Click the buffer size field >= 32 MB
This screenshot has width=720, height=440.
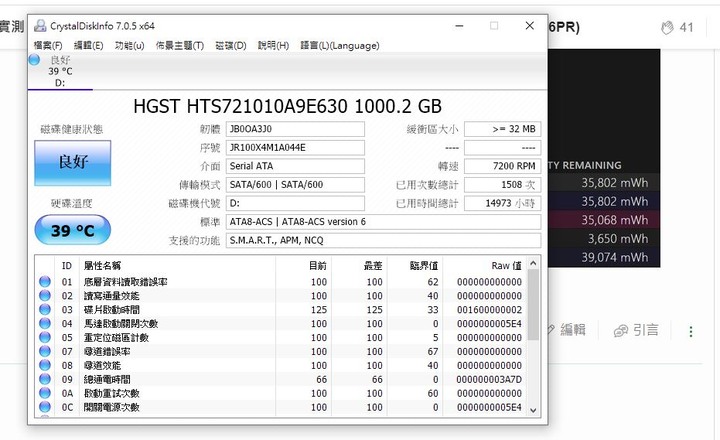coord(502,129)
